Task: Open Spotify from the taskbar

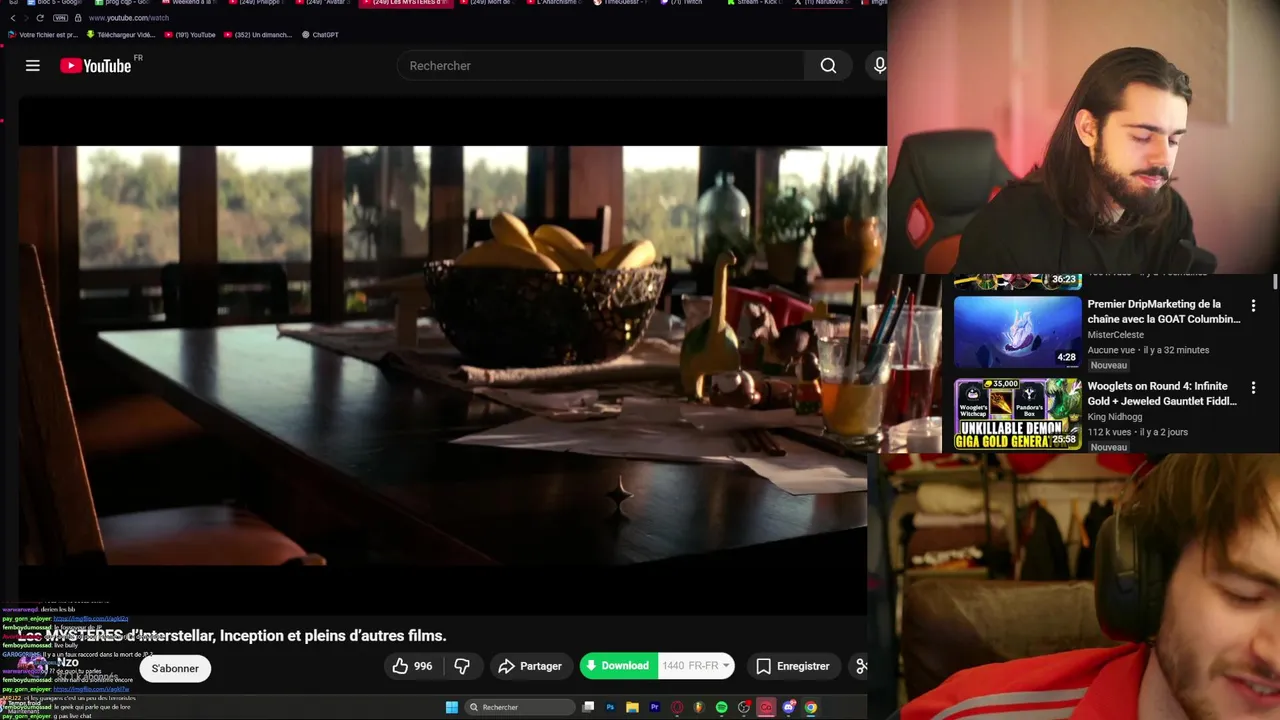Action: pos(721,707)
